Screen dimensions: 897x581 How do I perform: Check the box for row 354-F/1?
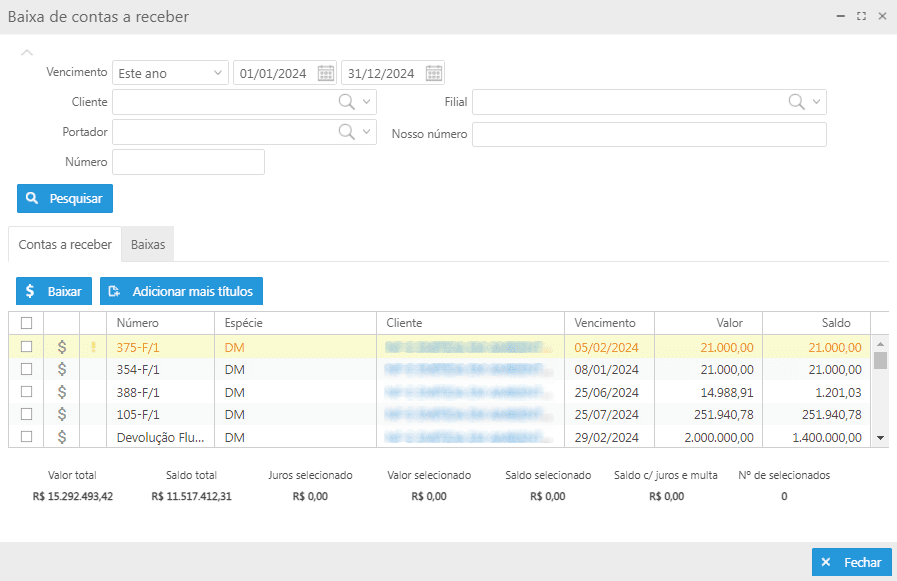[x=26, y=370]
